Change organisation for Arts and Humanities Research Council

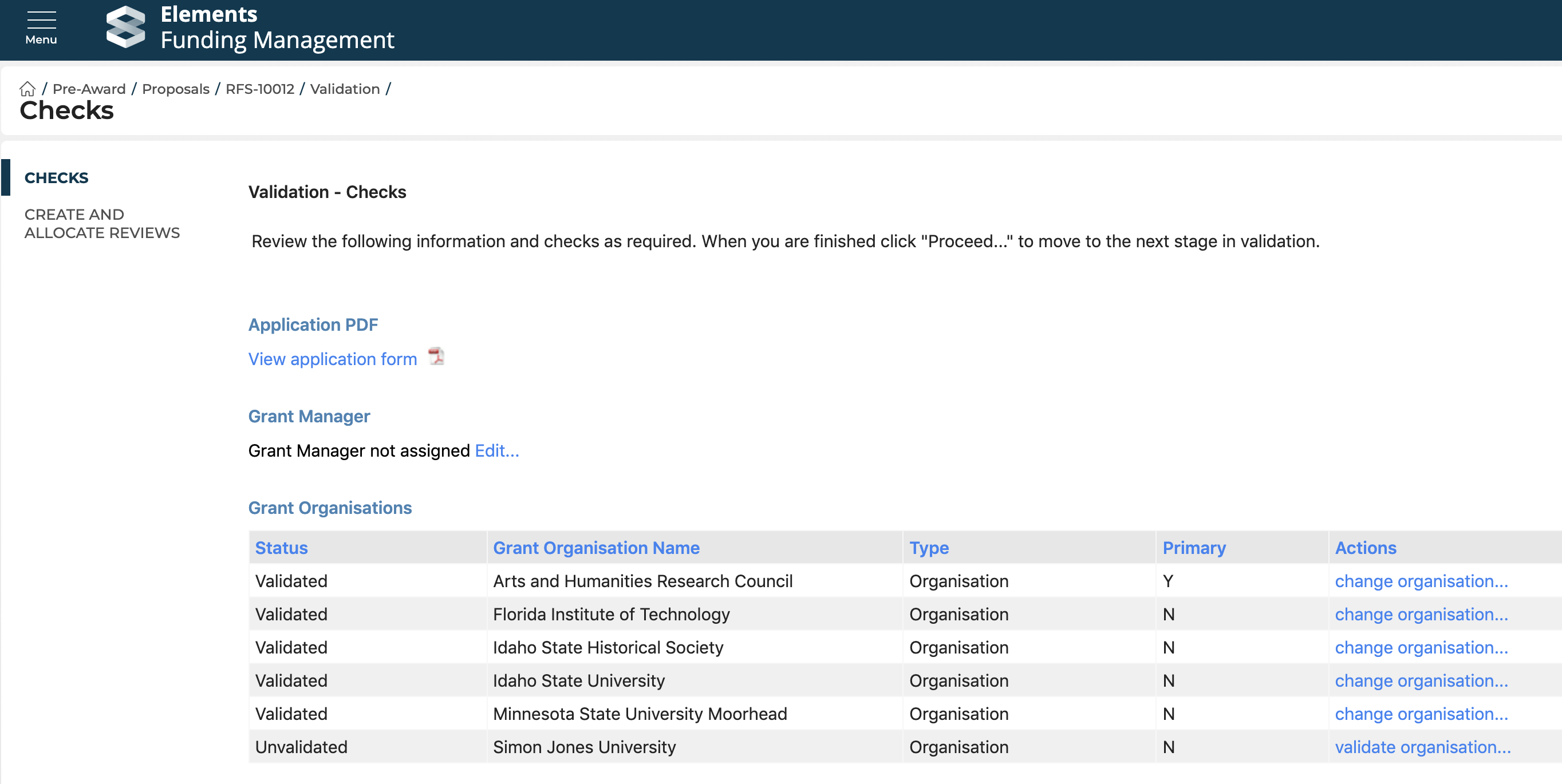pyautogui.click(x=1421, y=581)
